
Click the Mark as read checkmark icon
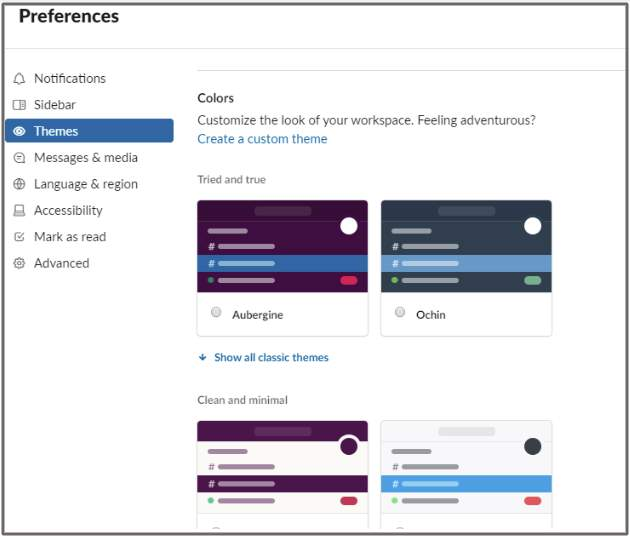point(19,237)
